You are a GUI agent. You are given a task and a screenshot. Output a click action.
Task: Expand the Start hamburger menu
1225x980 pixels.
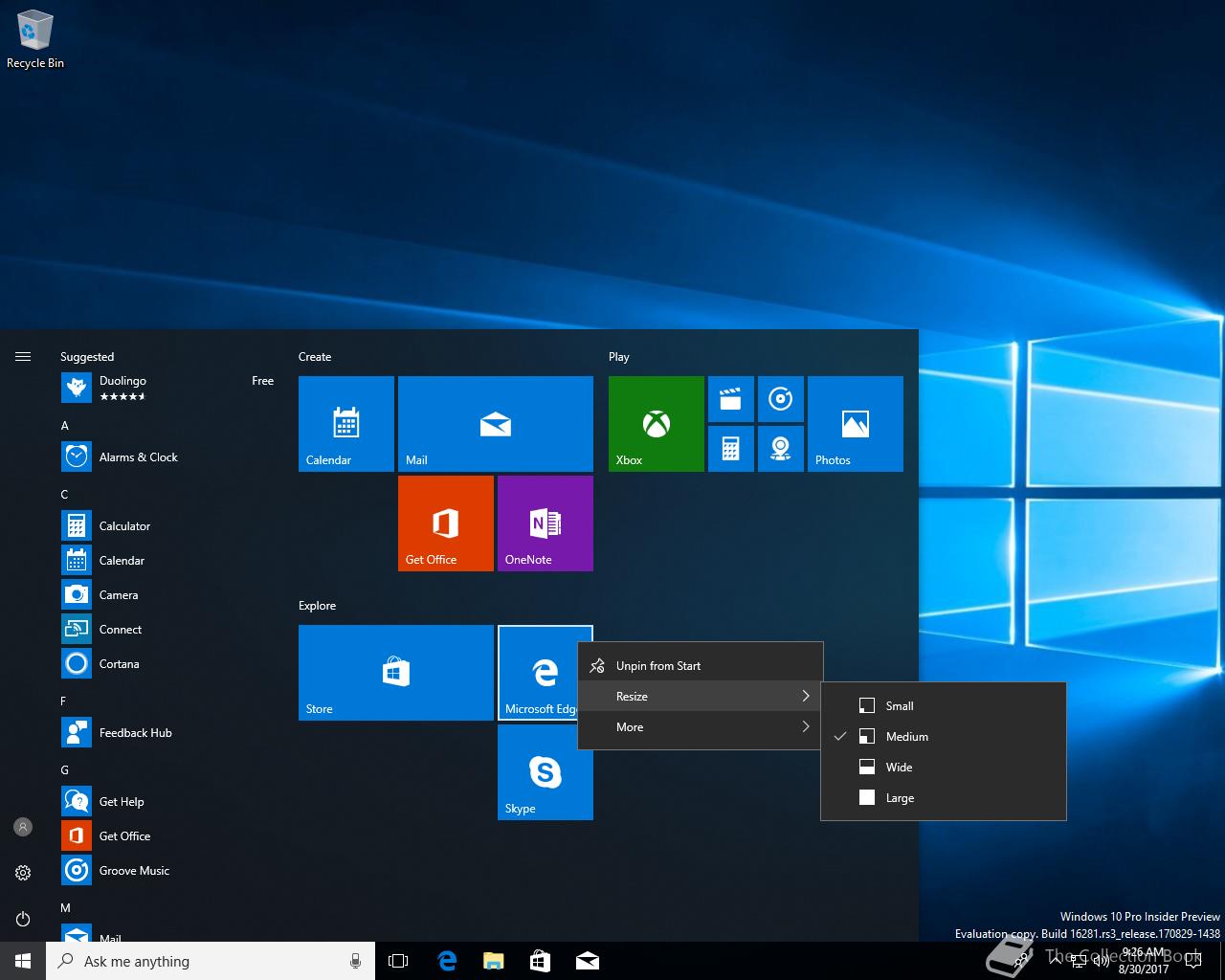(x=23, y=357)
